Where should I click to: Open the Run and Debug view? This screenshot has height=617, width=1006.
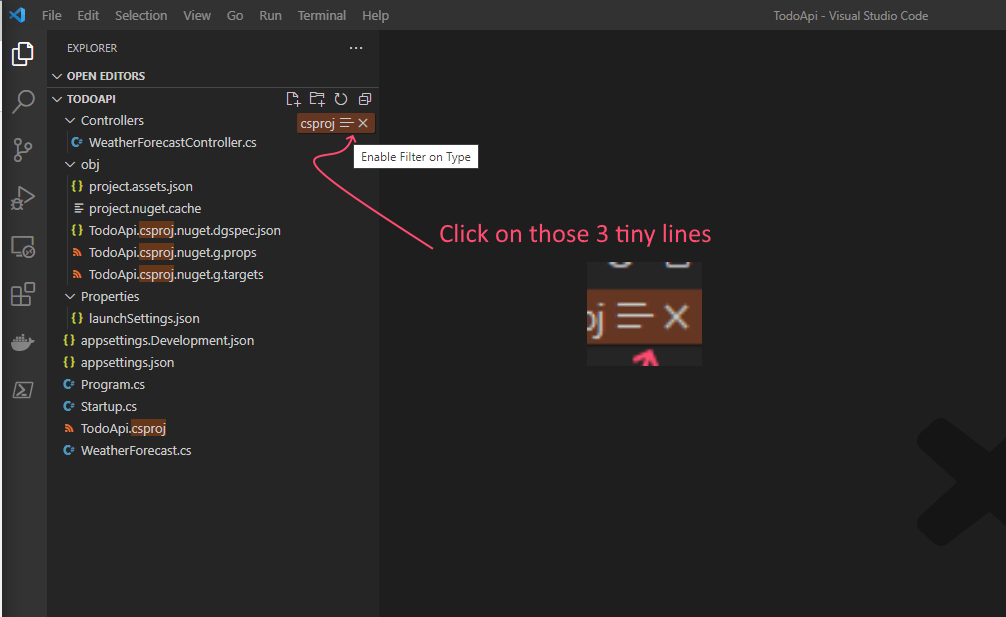click(22, 198)
